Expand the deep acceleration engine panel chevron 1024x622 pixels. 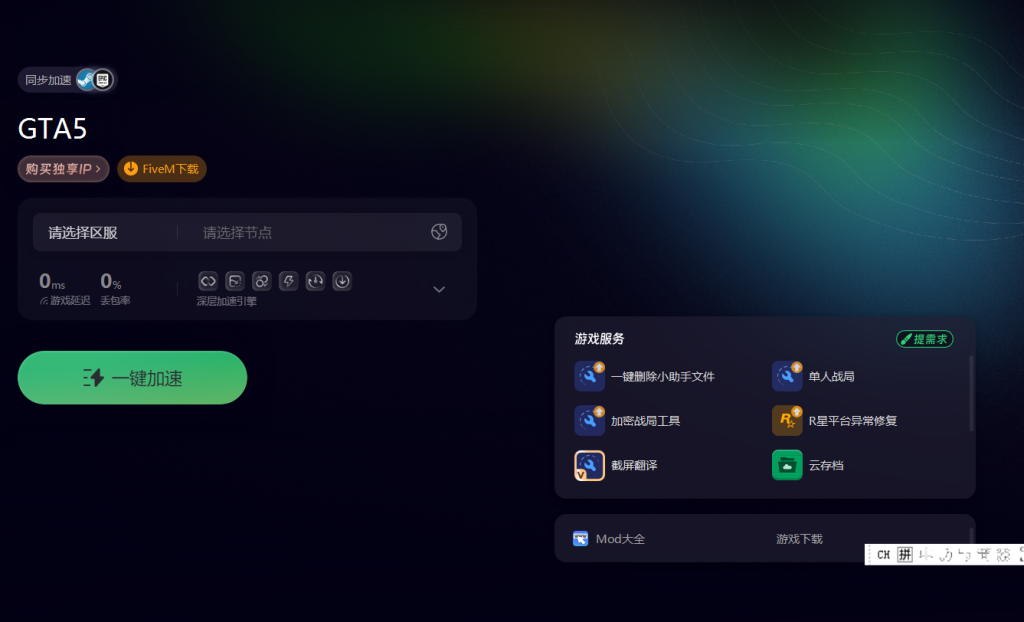click(439, 289)
